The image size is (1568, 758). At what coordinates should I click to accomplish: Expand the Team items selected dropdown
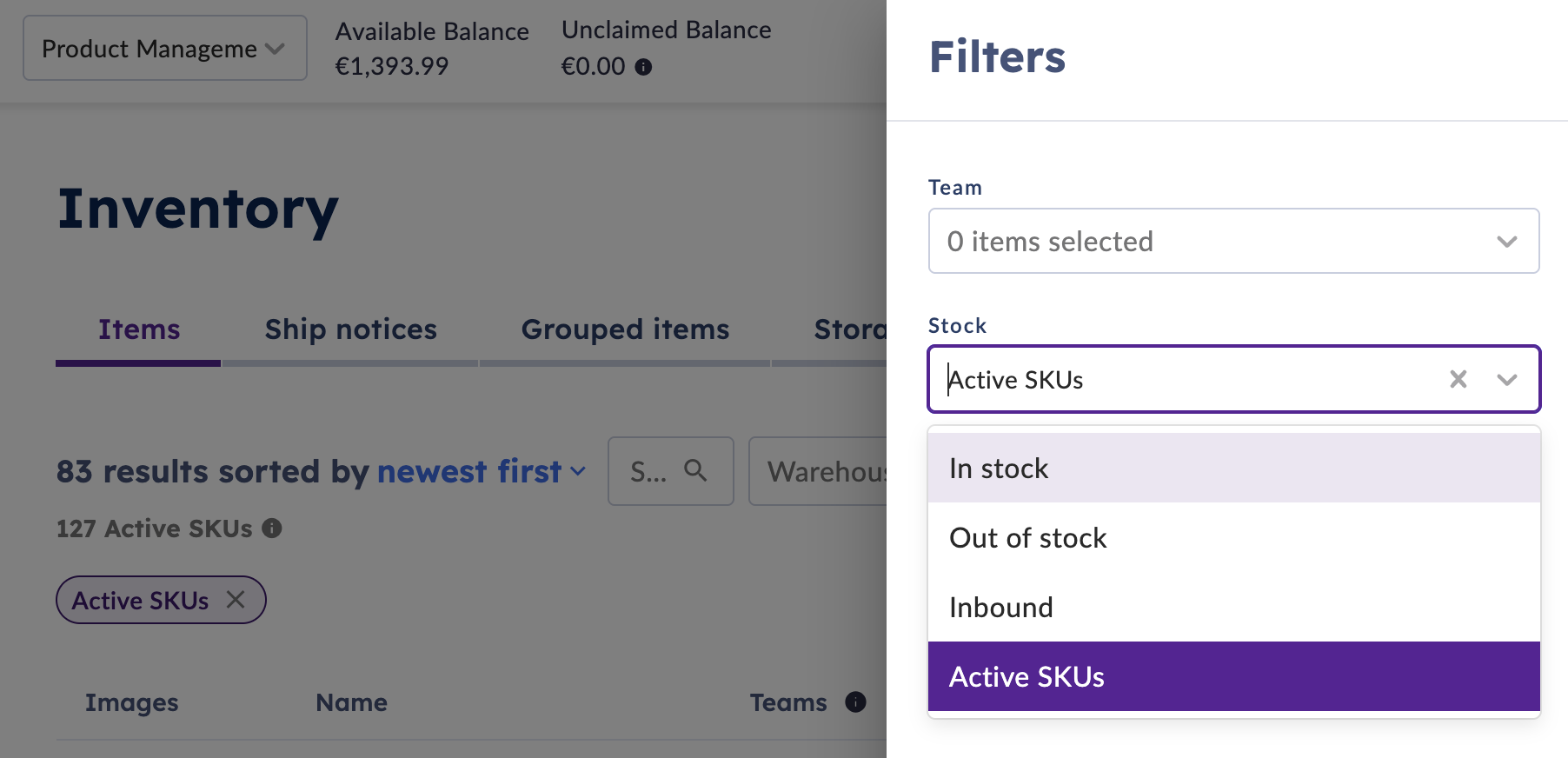coord(1233,241)
